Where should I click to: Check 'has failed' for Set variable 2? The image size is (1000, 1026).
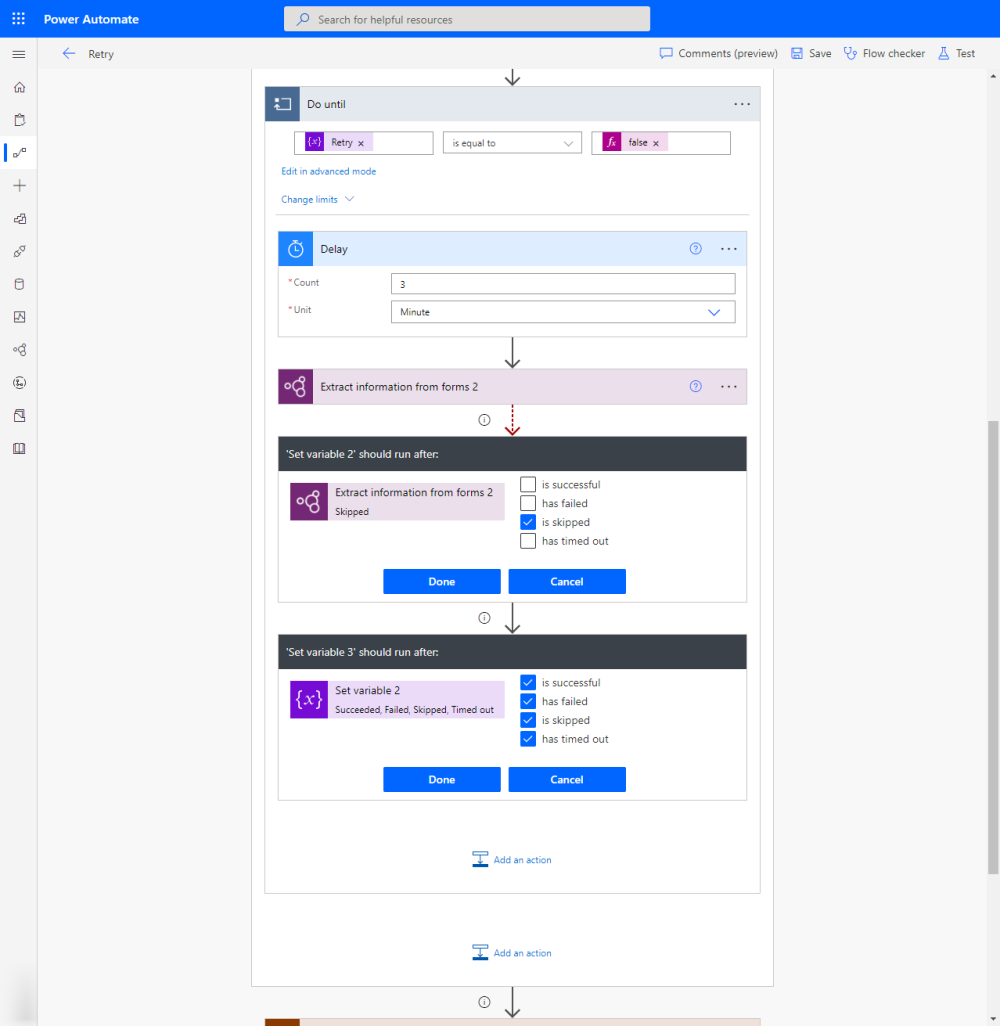tap(528, 503)
